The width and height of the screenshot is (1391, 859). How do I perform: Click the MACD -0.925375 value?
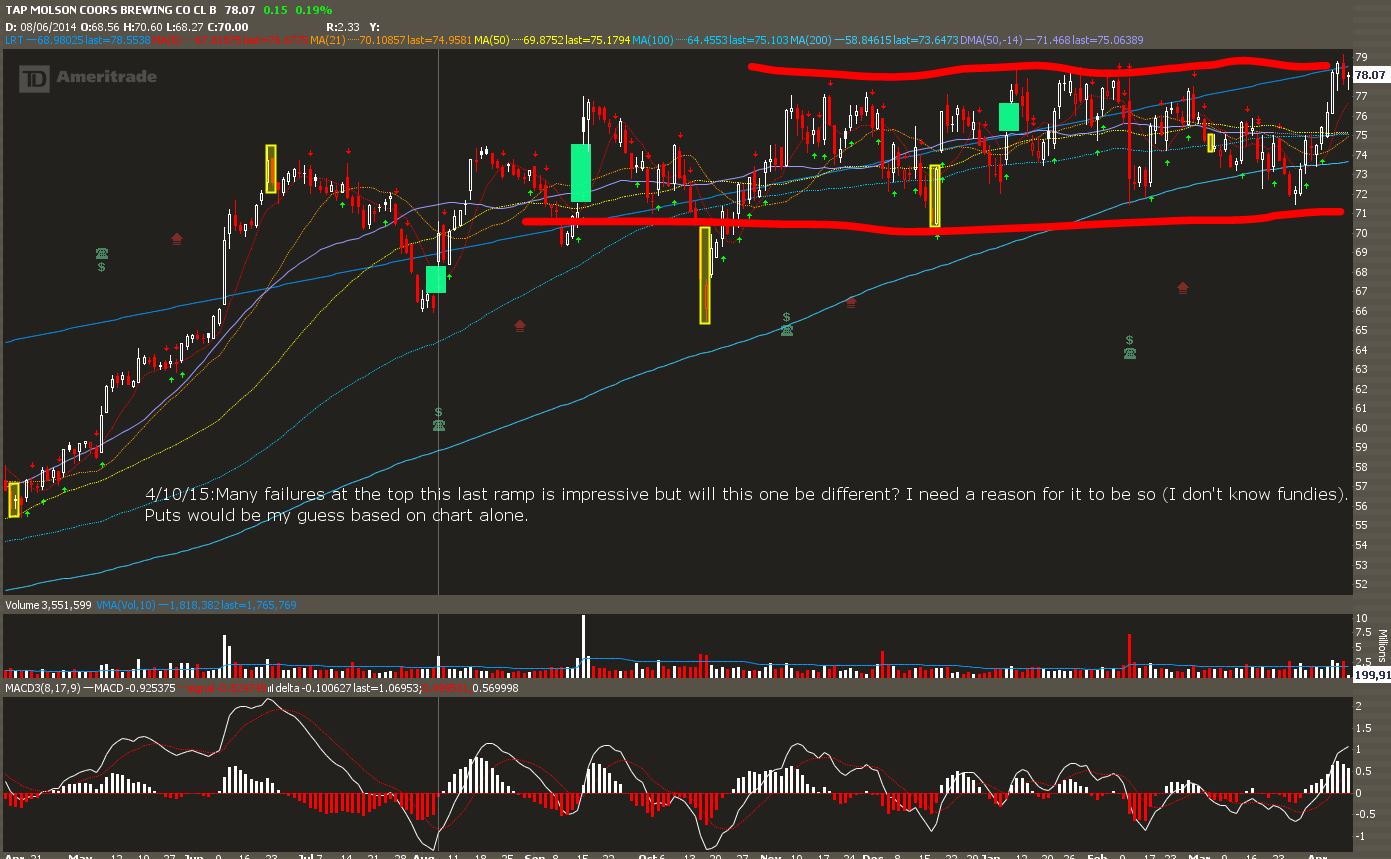pyautogui.click(x=136, y=688)
